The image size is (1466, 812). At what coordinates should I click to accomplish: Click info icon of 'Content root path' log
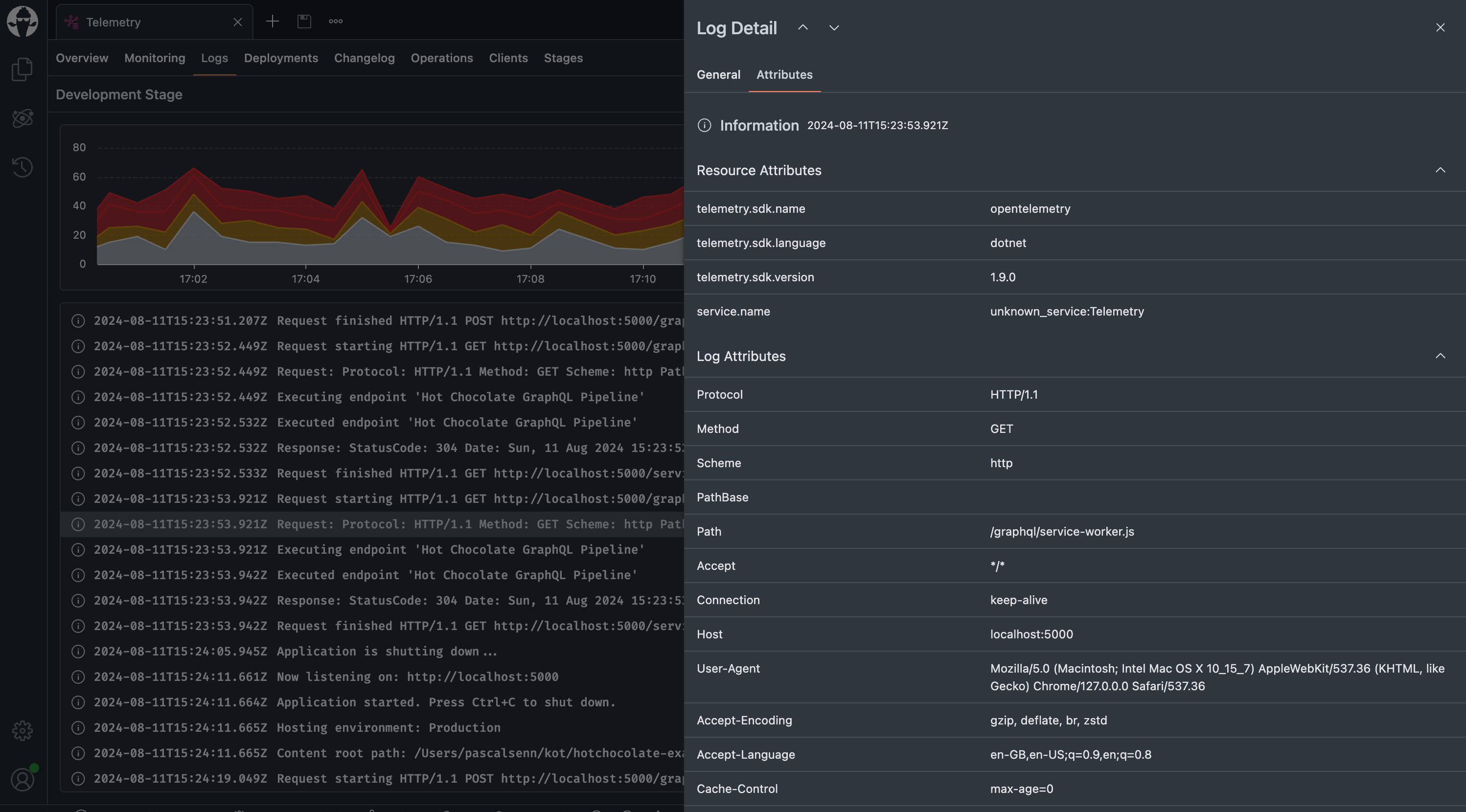point(78,753)
